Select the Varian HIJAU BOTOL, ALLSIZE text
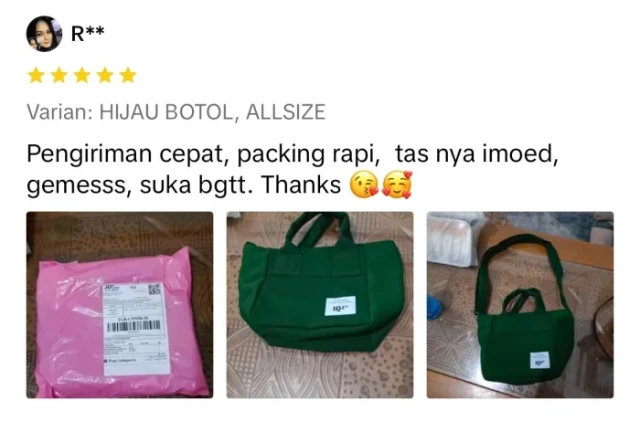Viewport: 640px width, 422px height. pos(176,112)
